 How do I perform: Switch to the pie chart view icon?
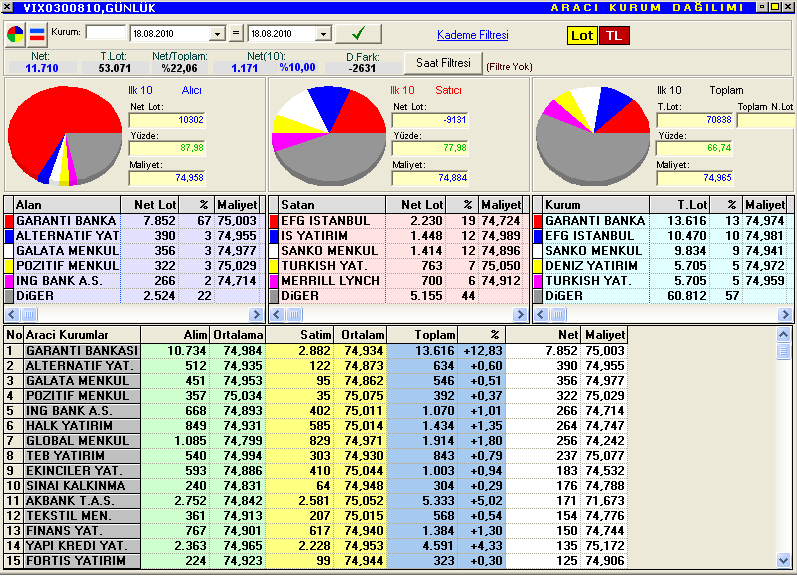point(15,35)
